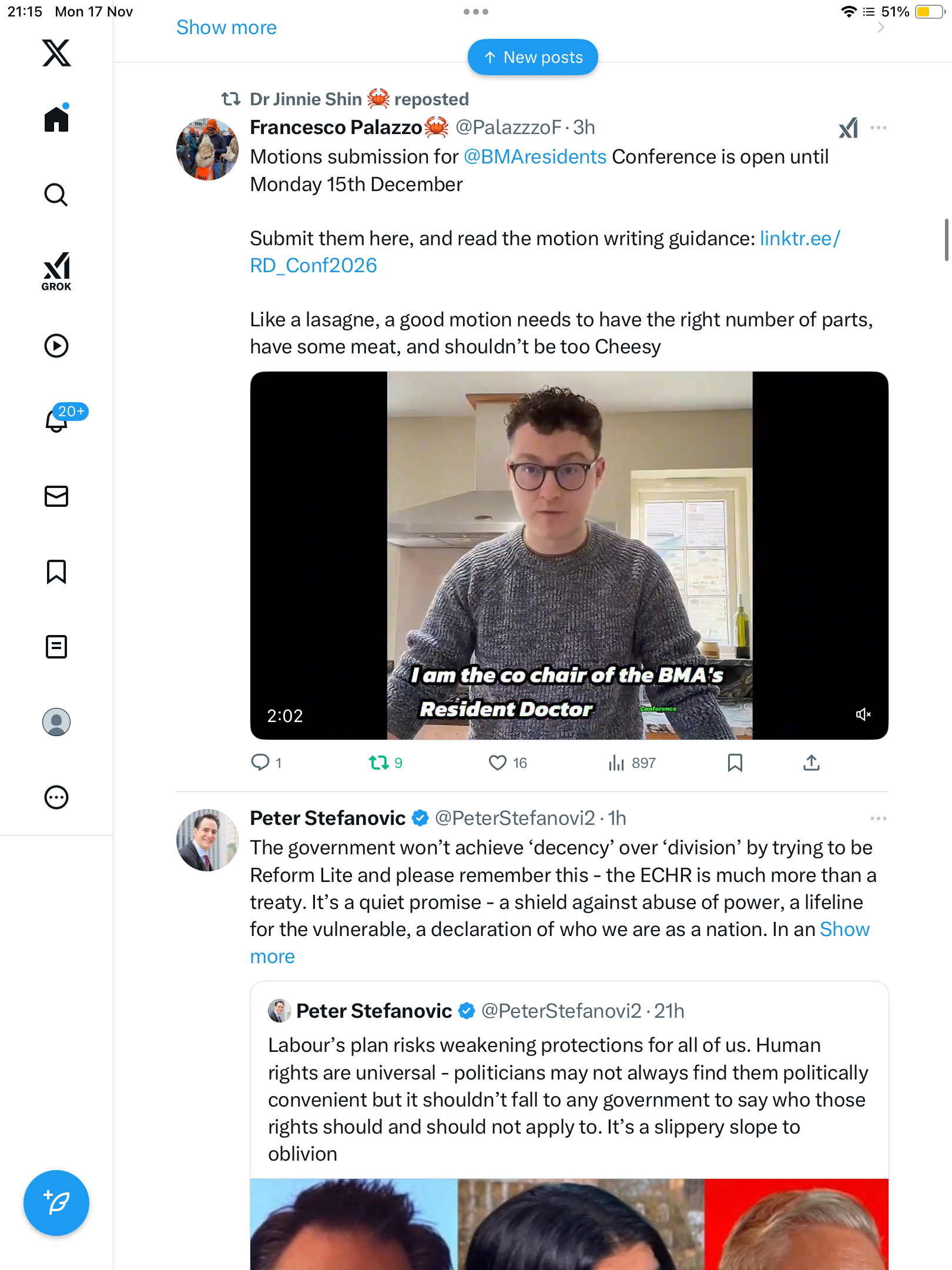
Task: Share Francesco Palazzo's post
Action: click(x=811, y=763)
